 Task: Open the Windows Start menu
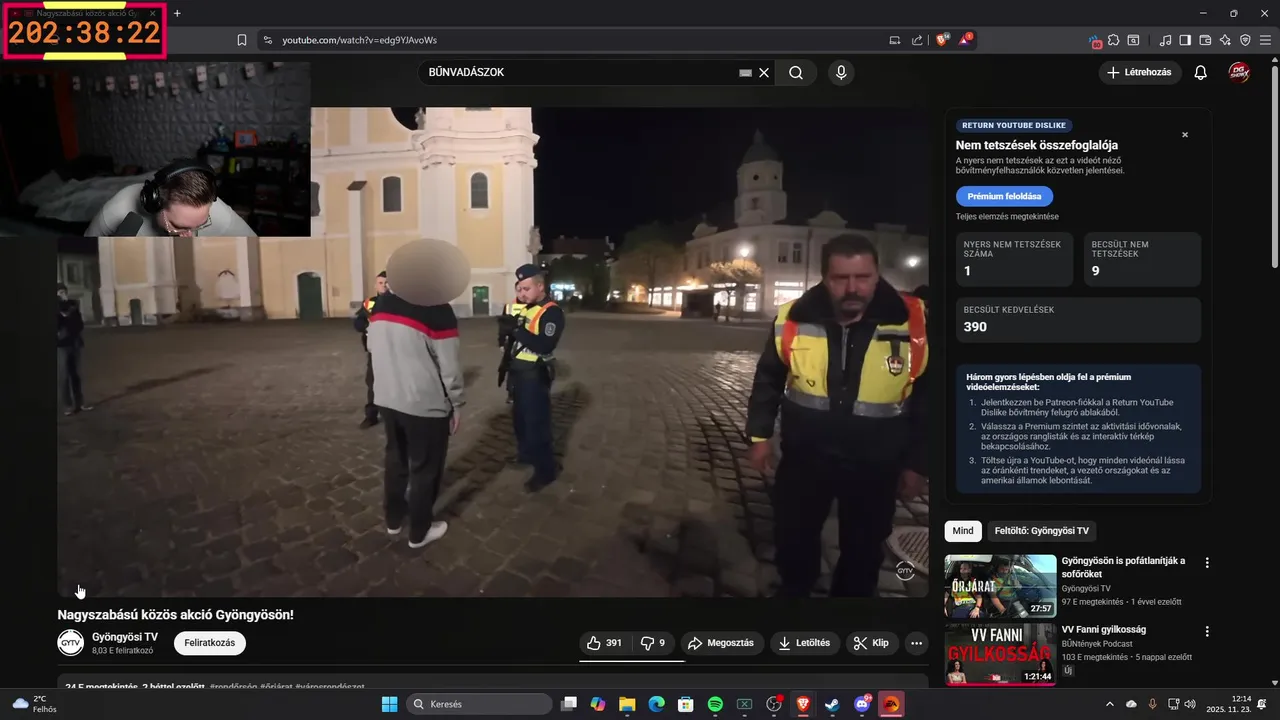[x=389, y=704]
